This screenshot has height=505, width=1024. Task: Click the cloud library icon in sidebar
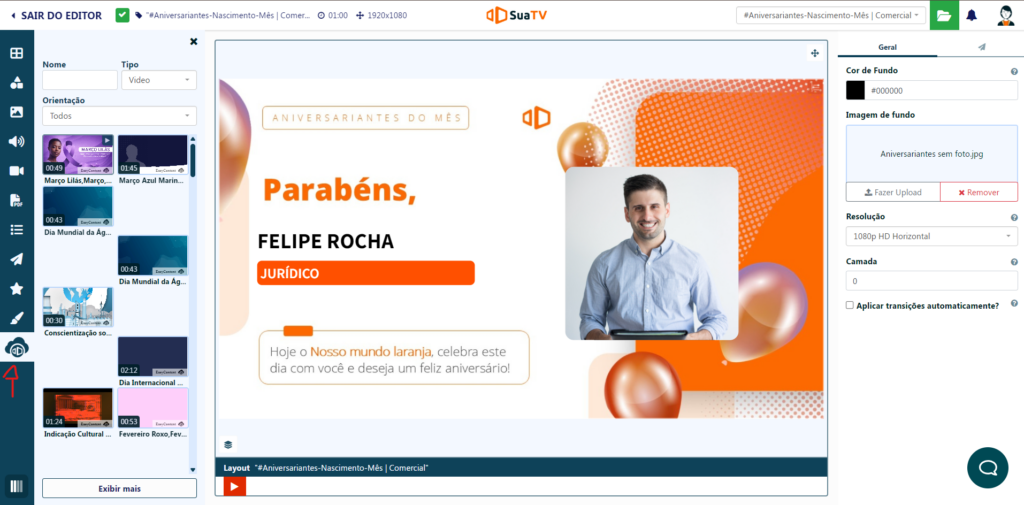point(16,348)
